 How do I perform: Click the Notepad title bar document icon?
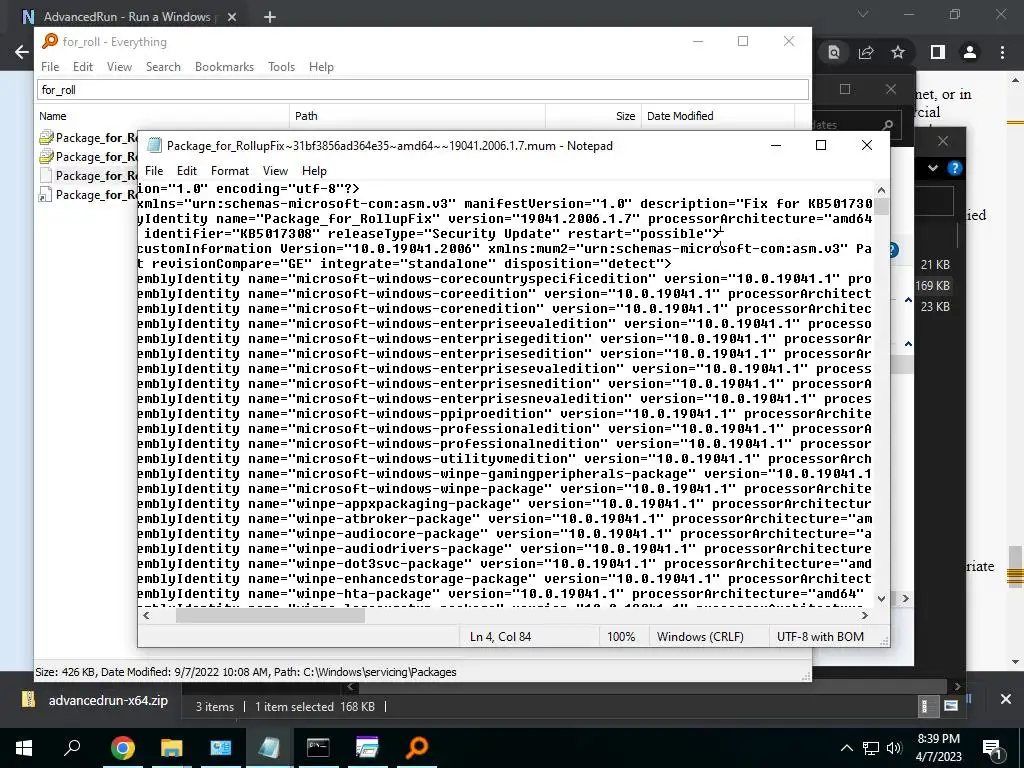click(154, 145)
